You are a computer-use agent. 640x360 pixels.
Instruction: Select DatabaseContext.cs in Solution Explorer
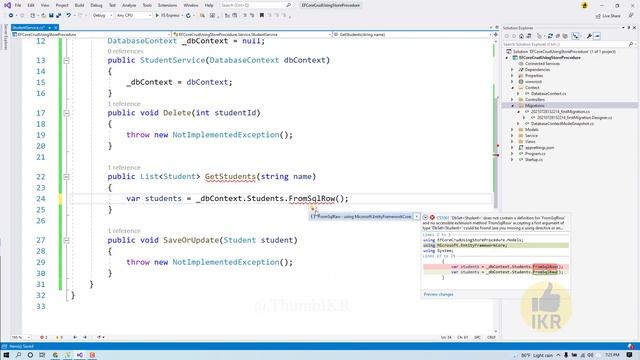tap(548, 93)
